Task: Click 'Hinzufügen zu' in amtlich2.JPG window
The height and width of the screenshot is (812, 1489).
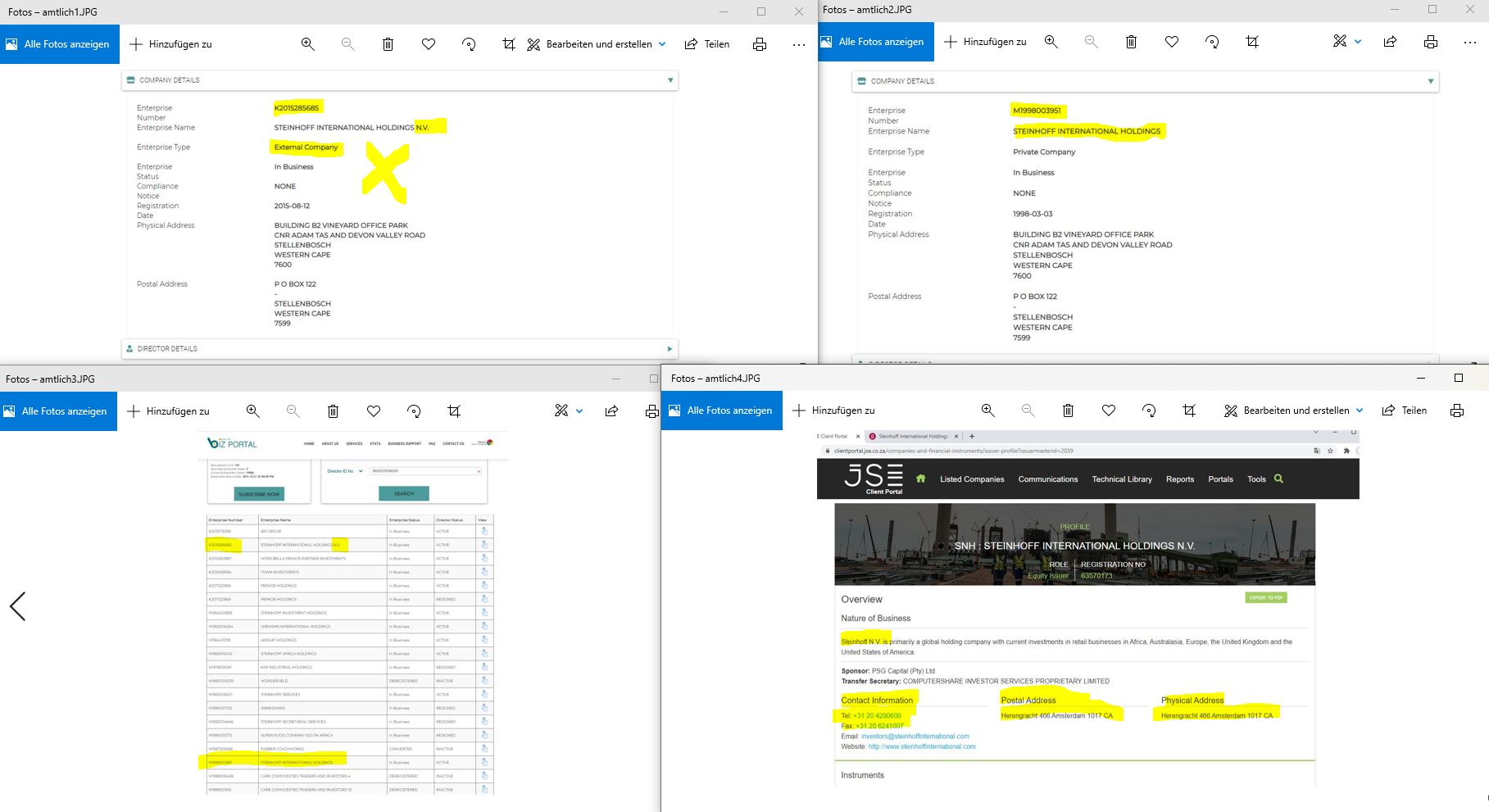Action: [986, 42]
